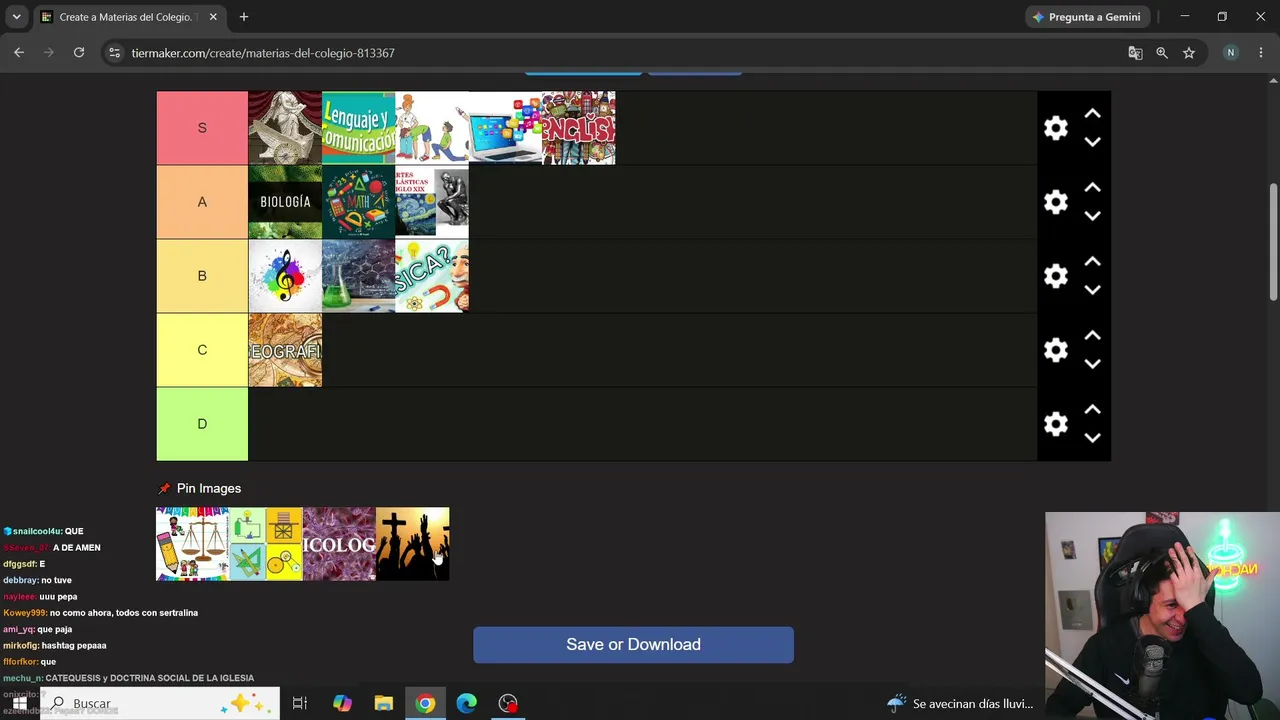Switch to Create a Materias del Colegio tab
The width and height of the screenshot is (1280, 720).
coord(130,17)
